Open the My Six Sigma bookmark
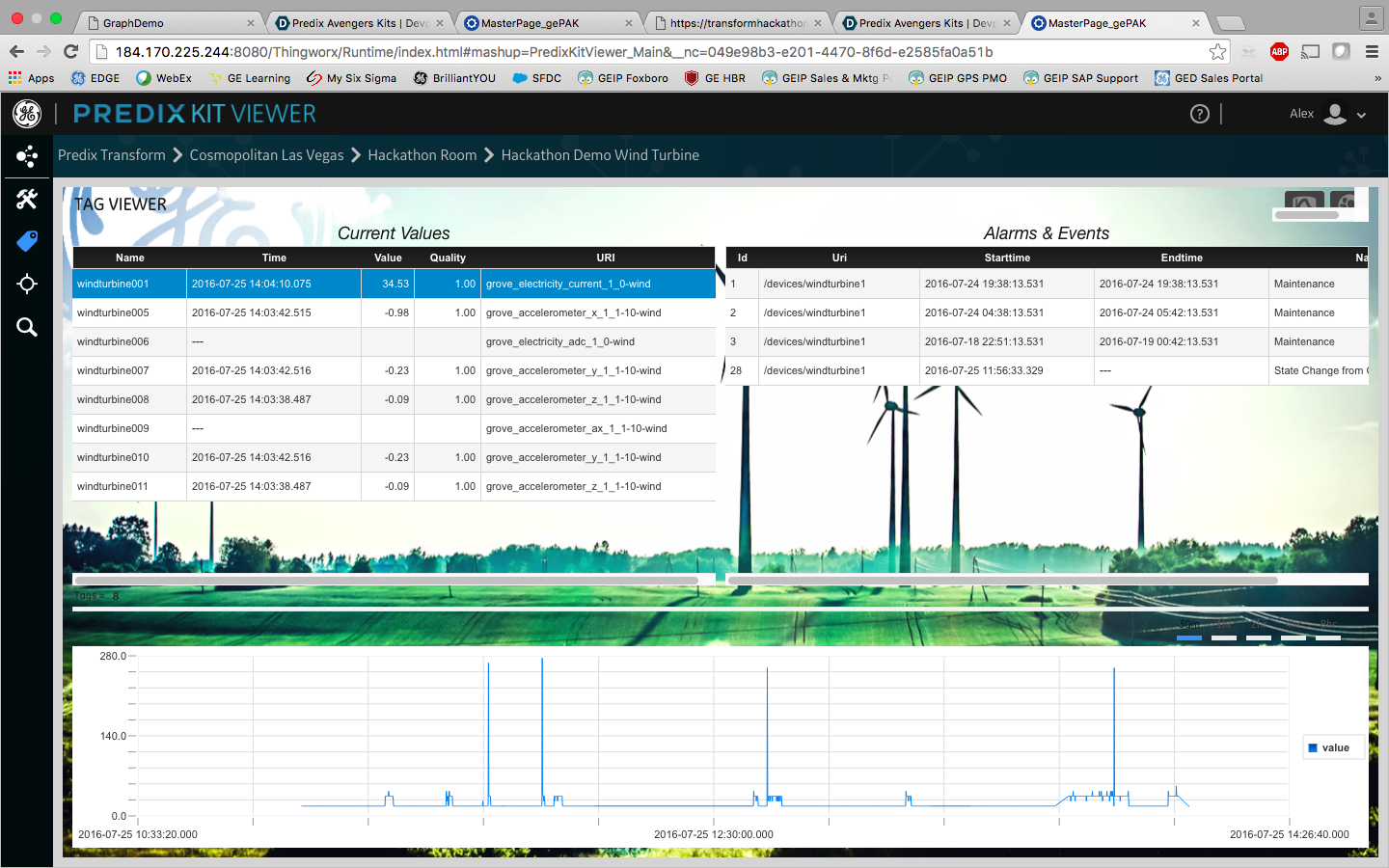Image resolution: width=1389 pixels, height=868 pixels. pos(351,78)
